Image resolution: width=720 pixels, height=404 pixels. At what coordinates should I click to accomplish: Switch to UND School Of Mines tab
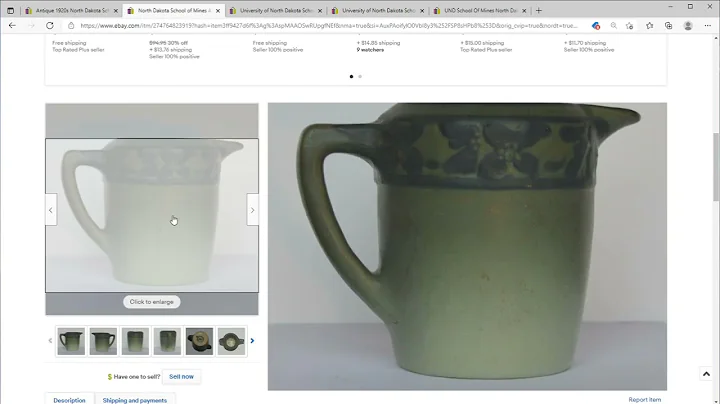pos(480,10)
